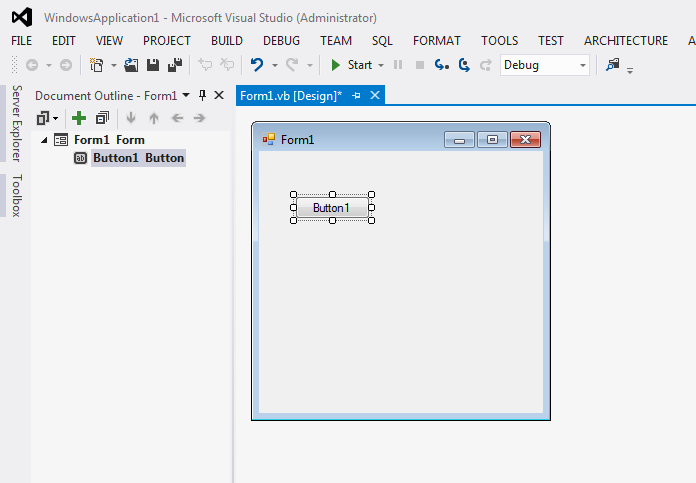Click the Button1 node's button icon
This screenshot has height=483, width=696.
point(80,158)
